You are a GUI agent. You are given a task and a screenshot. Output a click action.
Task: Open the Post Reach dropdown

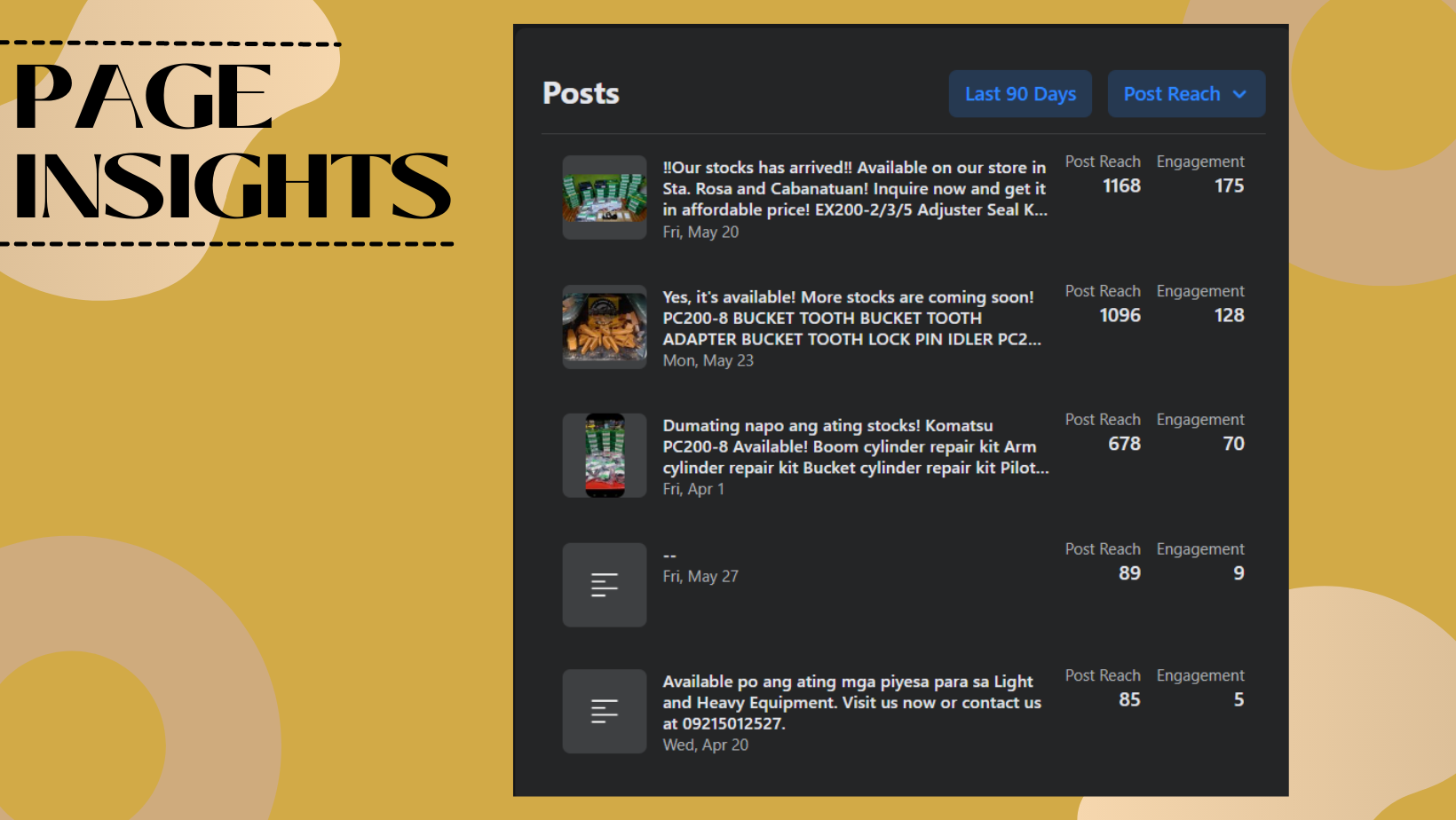click(x=1186, y=94)
